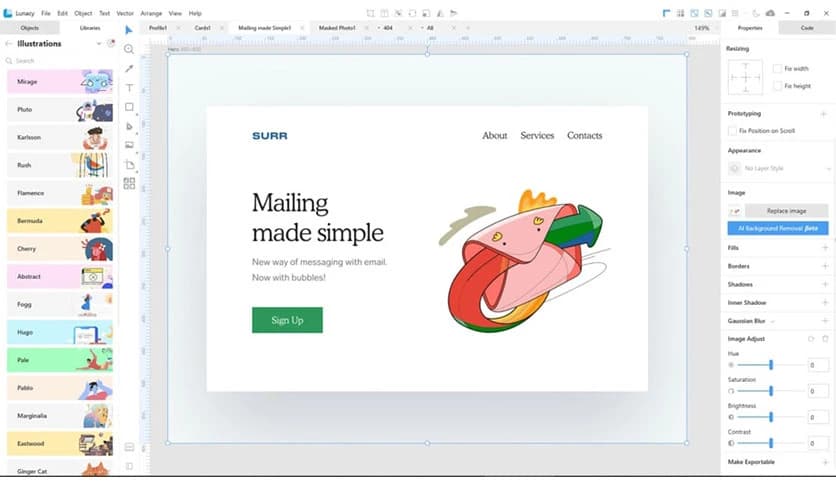Image resolution: width=836 pixels, height=484 pixels.
Task: Select the Artboard tool
Action: [x=129, y=165]
